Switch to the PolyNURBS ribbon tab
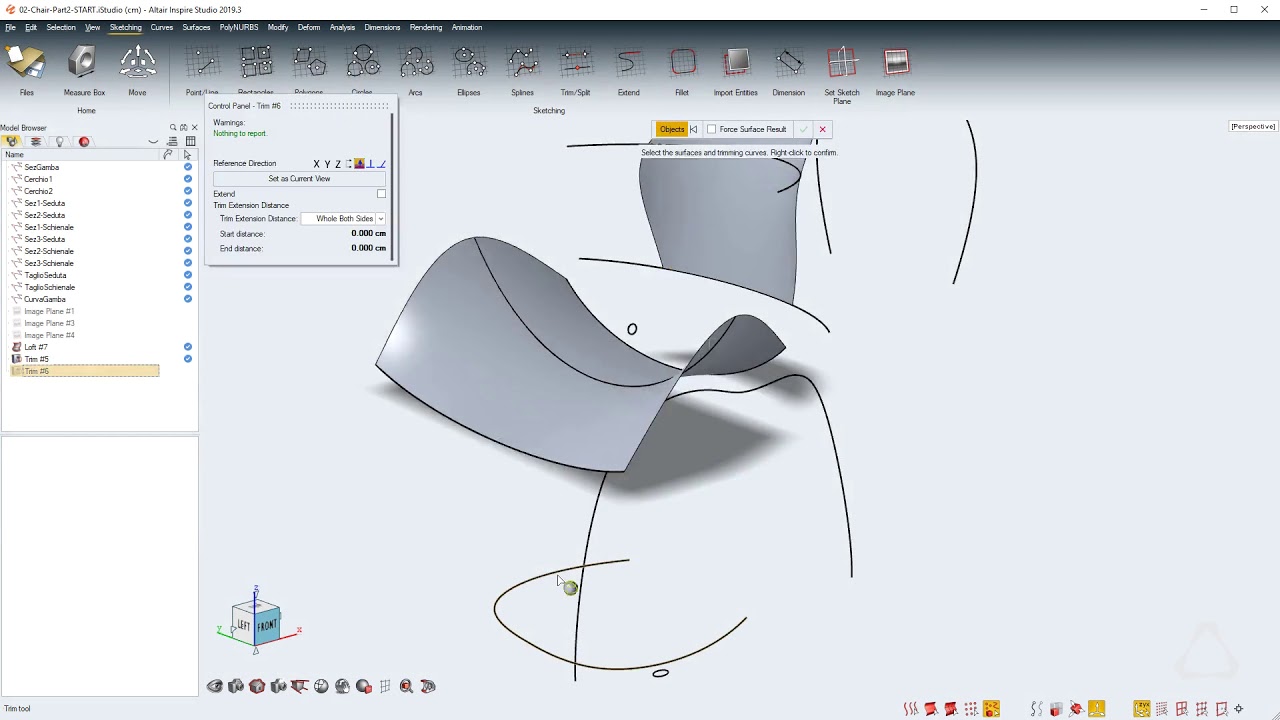Screen dimensions: 1280x720 [x=239, y=27]
